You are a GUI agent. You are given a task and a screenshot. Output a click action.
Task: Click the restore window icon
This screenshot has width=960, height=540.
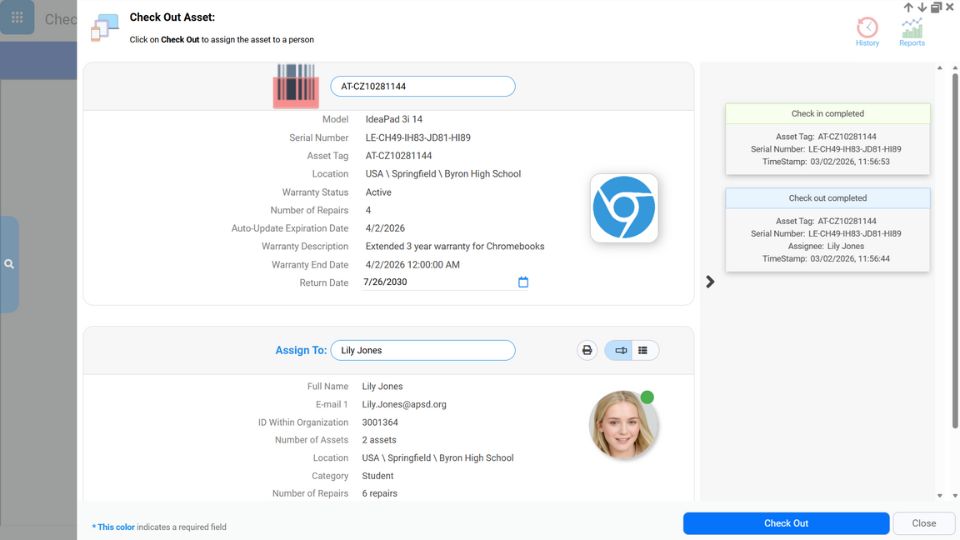pyautogui.click(x=936, y=7)
